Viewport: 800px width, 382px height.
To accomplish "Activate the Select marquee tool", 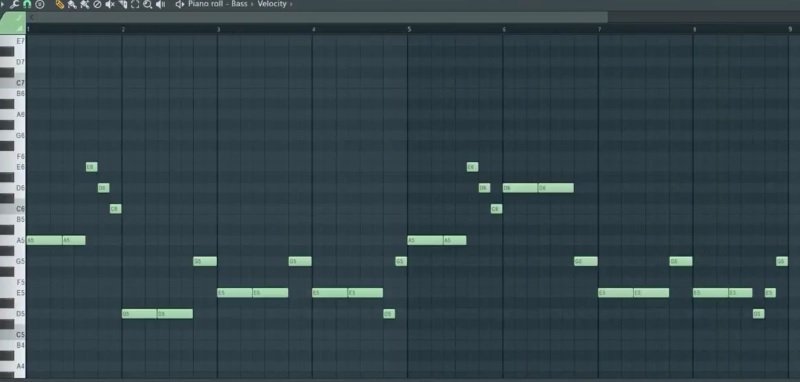I will coord(135,5).
